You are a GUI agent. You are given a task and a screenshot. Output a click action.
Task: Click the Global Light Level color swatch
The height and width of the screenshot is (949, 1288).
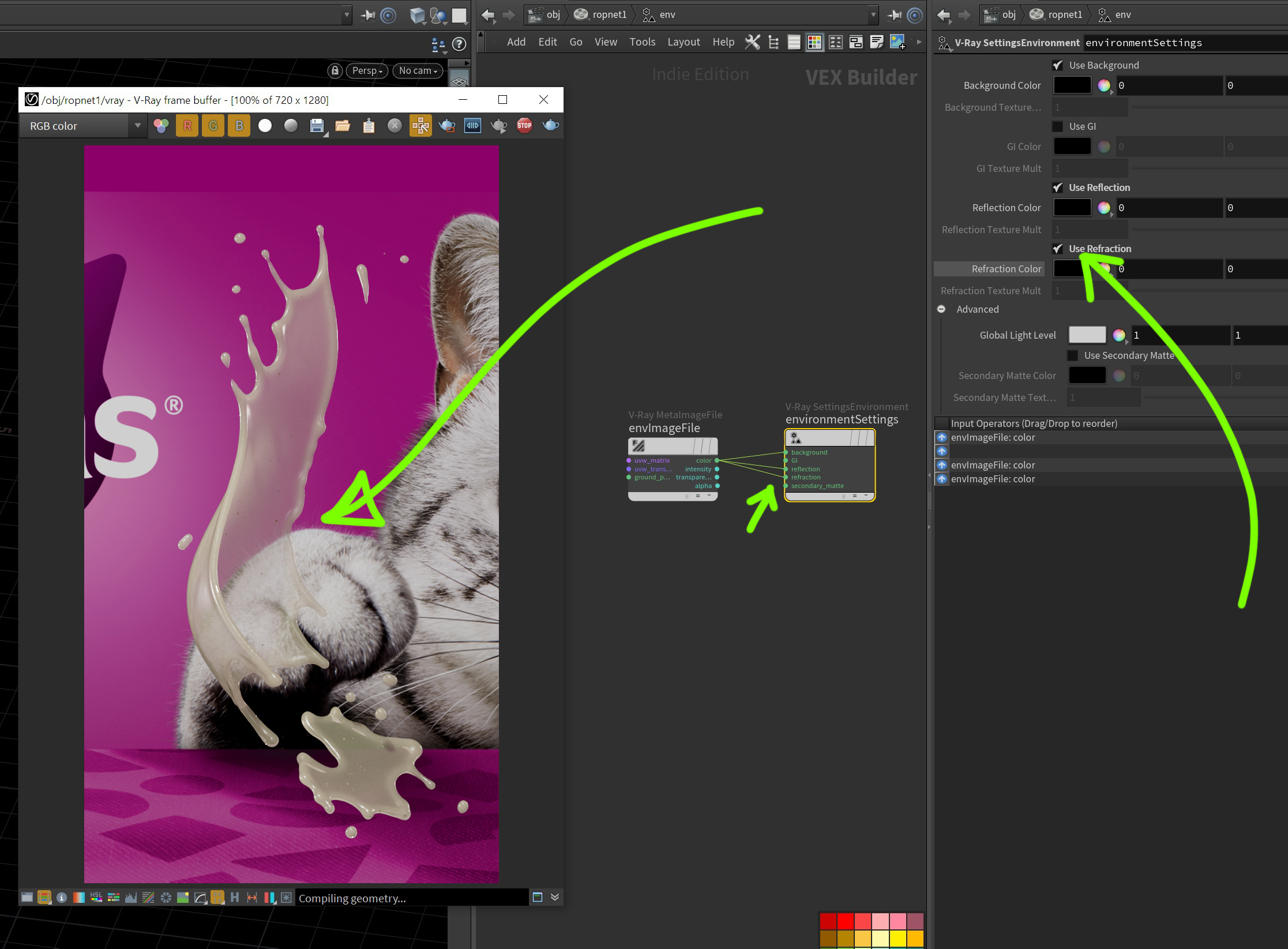[x=1087, y=335]
